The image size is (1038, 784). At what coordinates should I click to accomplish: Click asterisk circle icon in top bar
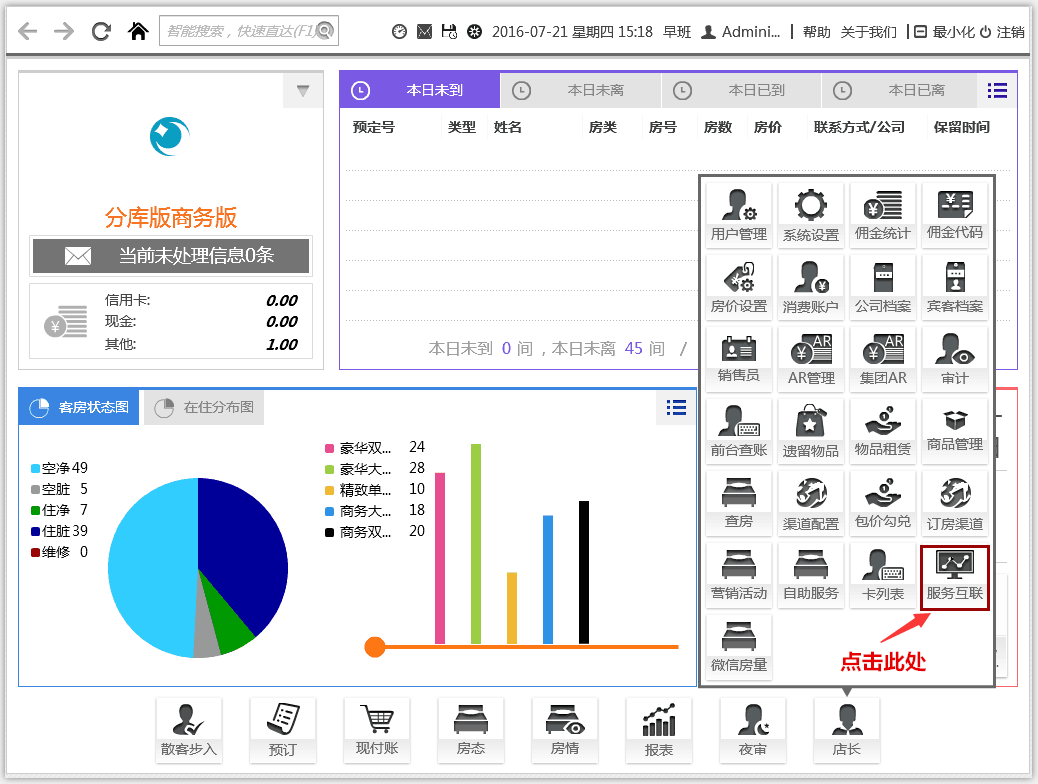474,32
